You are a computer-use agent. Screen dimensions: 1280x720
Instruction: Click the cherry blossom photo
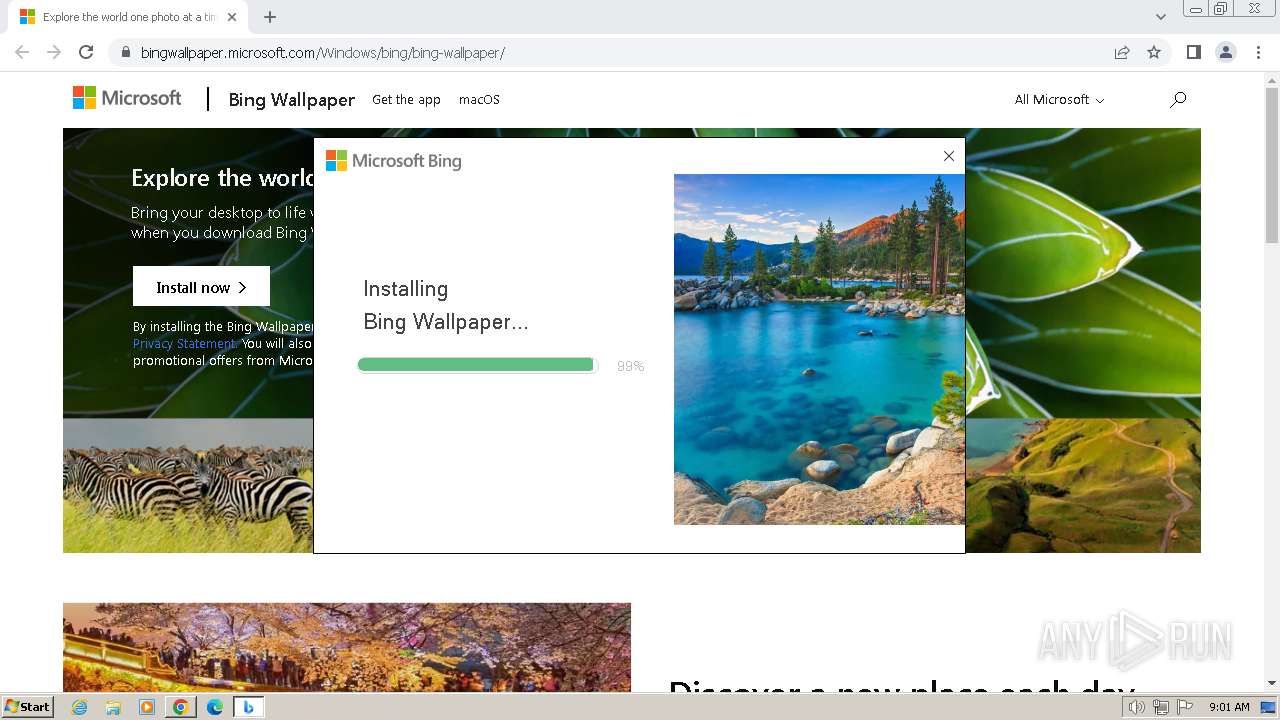point(347,647)
